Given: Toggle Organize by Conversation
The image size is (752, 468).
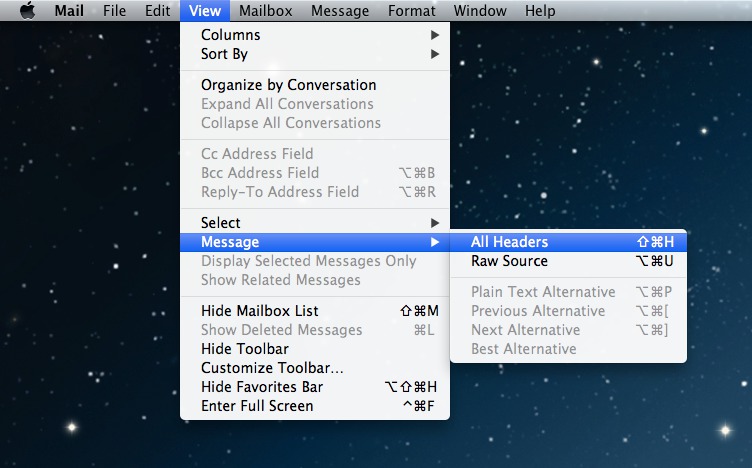Looking at the screenshot, I should pyautogui.click(x=315, y=84).
